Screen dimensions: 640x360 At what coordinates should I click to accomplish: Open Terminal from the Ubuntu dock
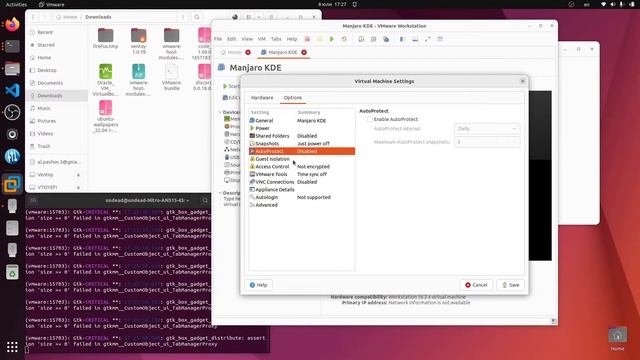12,46
